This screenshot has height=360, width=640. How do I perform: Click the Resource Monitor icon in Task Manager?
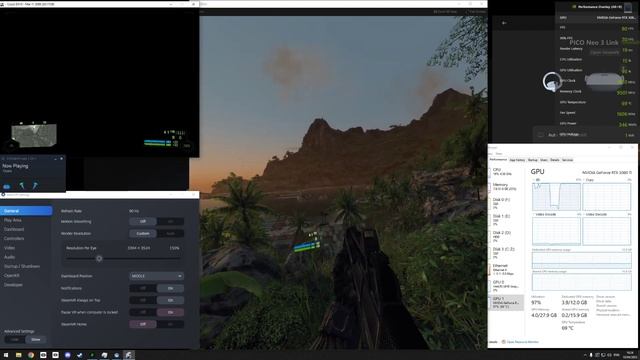click(503, 342)
